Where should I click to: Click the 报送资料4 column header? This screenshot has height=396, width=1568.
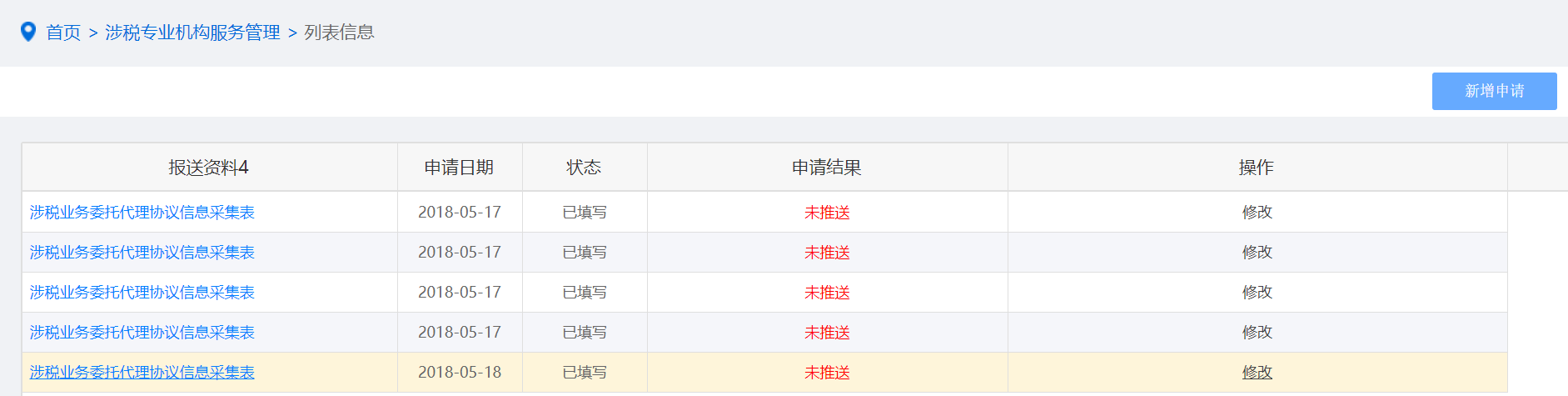[209, 168]
